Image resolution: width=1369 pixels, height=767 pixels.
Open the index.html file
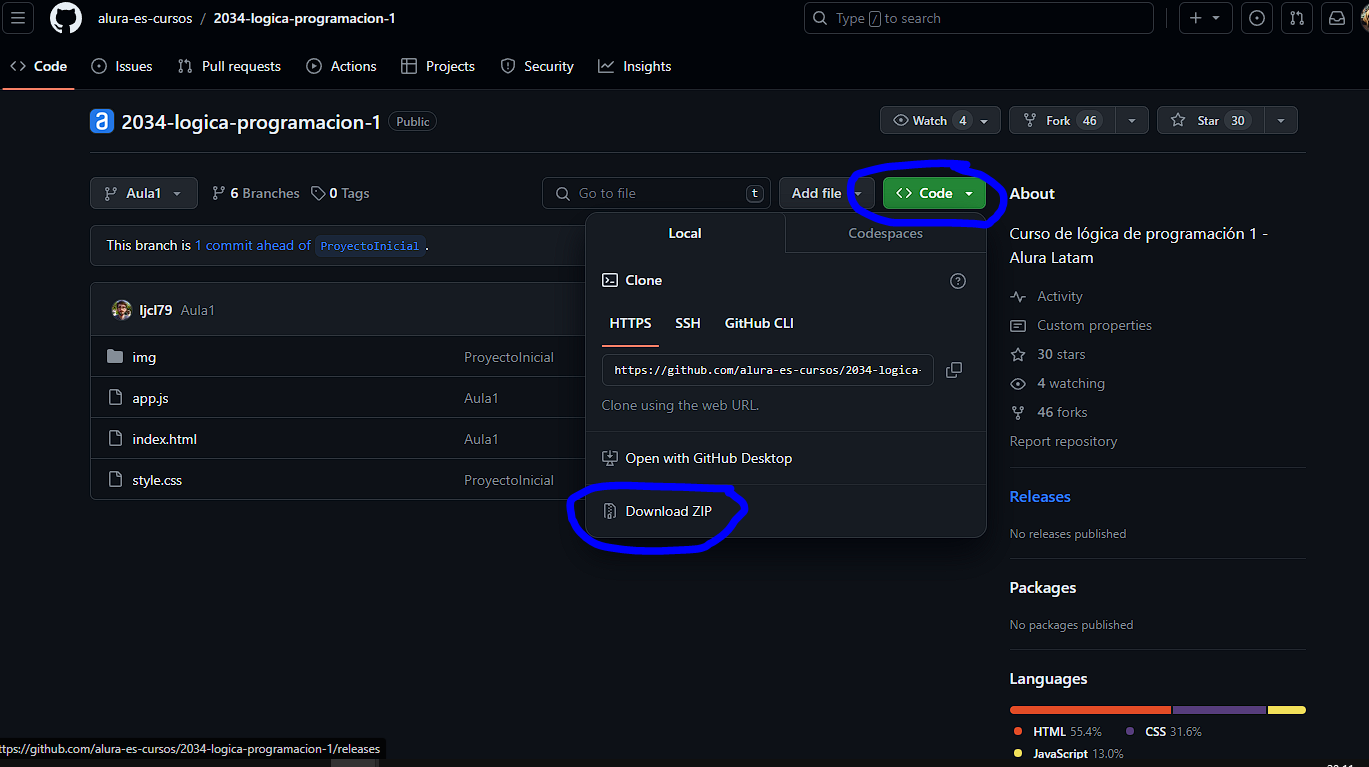pos(164,439)
